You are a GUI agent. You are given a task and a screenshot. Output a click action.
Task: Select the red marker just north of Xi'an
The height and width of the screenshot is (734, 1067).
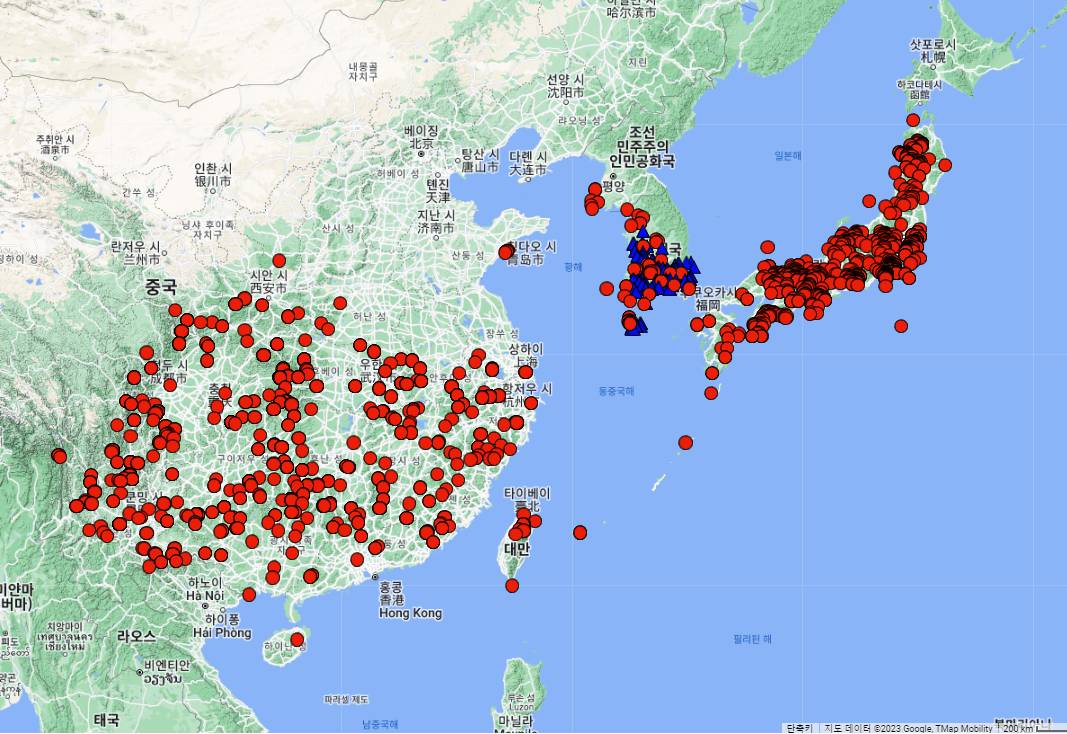[x=279, y=260]
